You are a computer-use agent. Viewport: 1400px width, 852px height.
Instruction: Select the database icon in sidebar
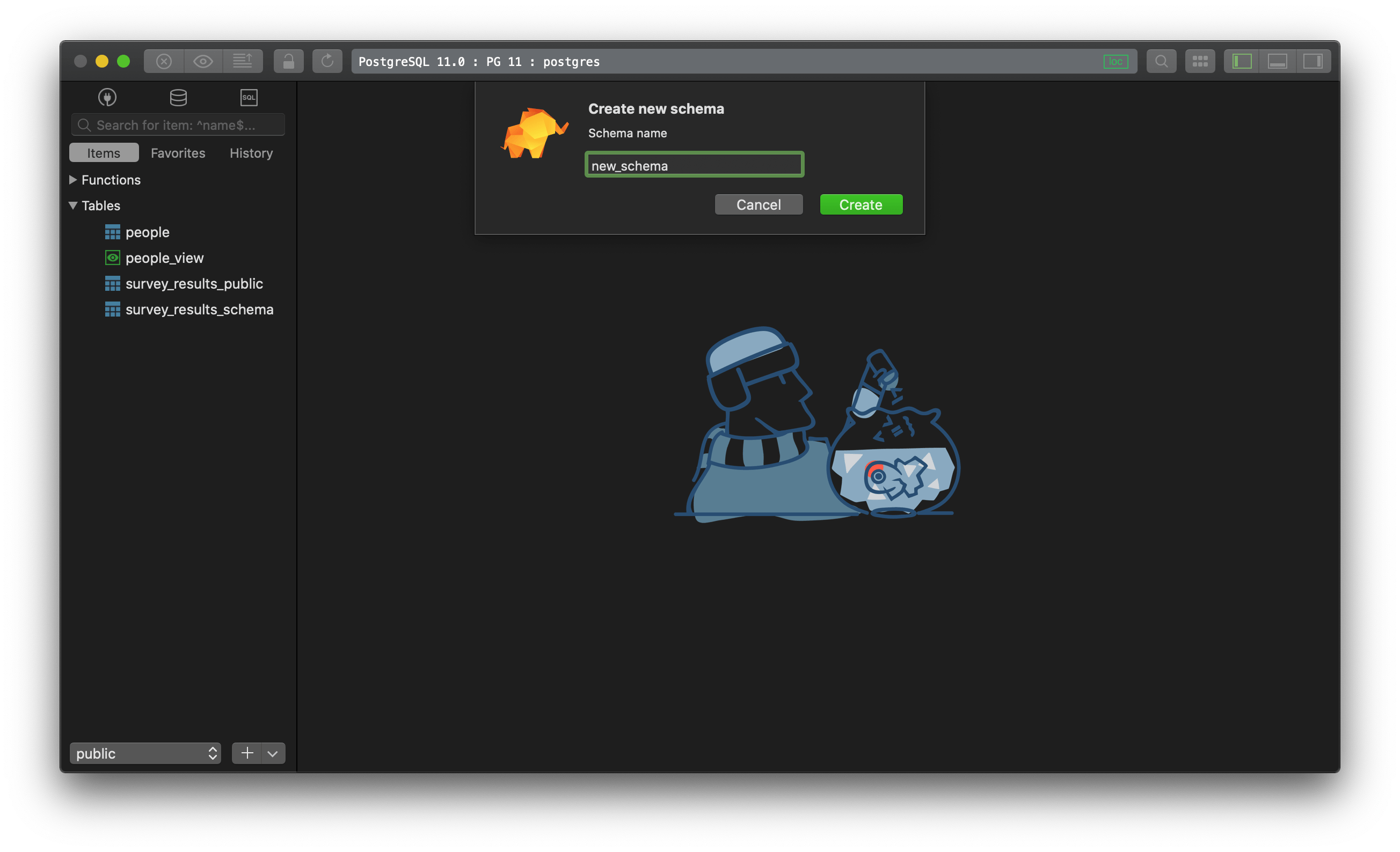point(178,97)
